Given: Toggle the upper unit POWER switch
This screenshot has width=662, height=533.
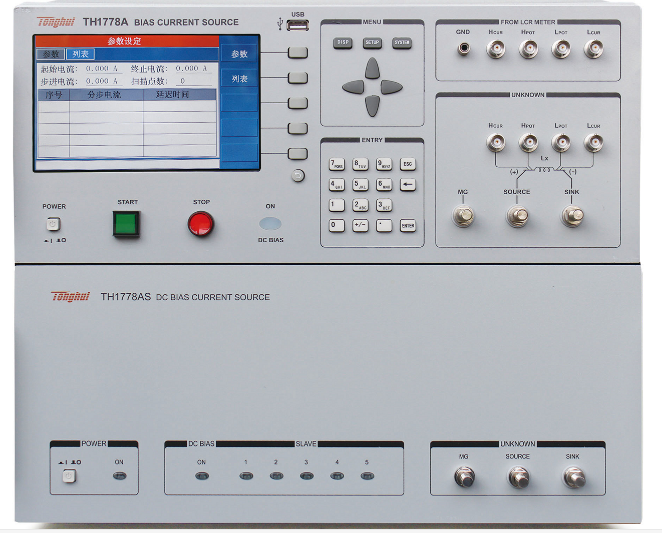Looking at the screenshot, I should point(54,225).
